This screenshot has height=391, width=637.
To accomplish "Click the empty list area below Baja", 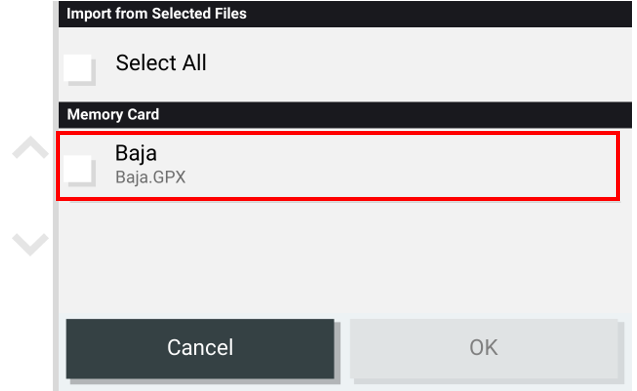I will click(345, 258).
